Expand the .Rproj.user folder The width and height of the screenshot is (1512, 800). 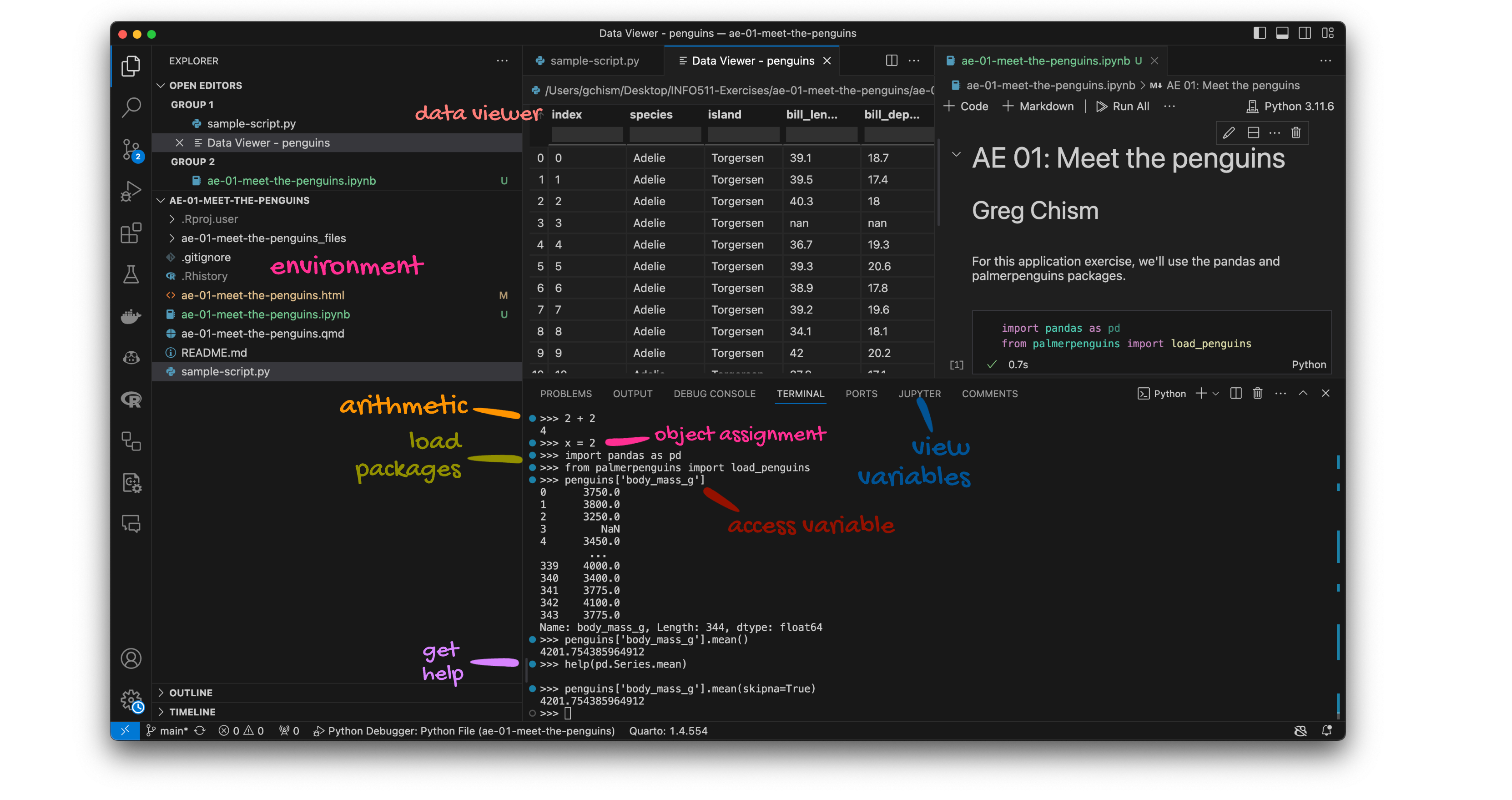pos(171,218)
